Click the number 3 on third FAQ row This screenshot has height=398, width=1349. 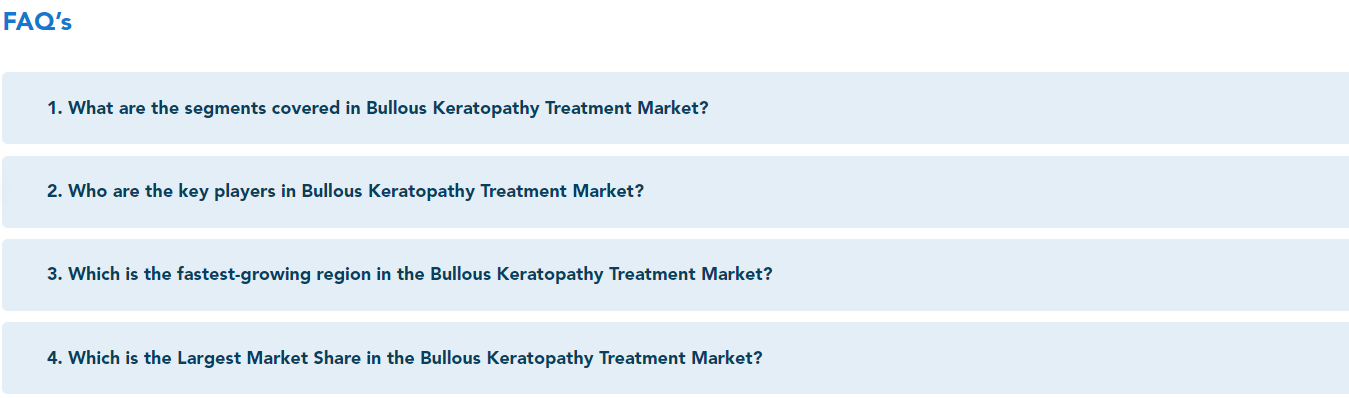pos(54,274)
